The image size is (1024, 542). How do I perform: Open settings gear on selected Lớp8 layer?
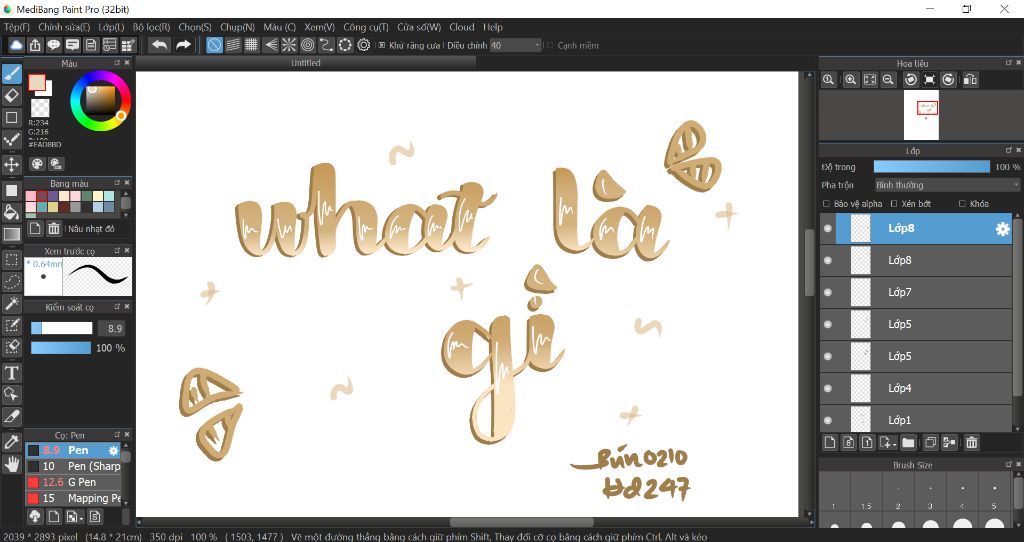(1002, 229)
